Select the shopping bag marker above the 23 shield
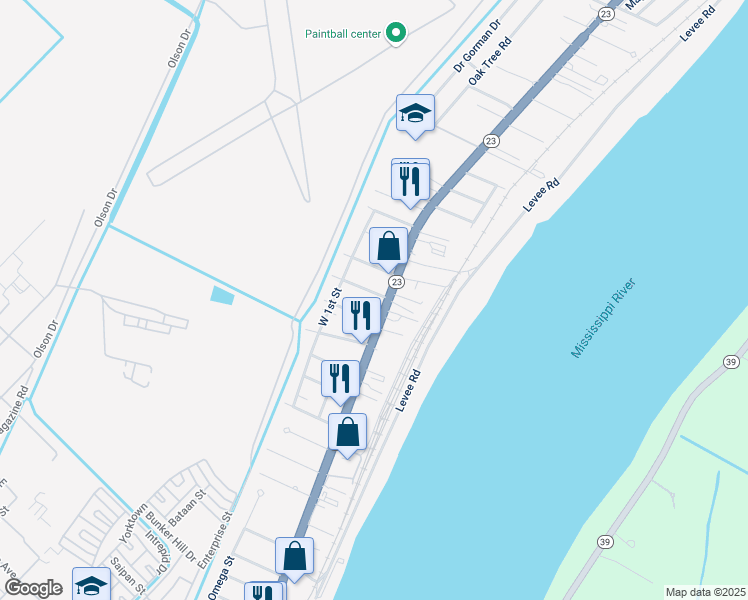748x600 pixels. click(x=389, y=249)
